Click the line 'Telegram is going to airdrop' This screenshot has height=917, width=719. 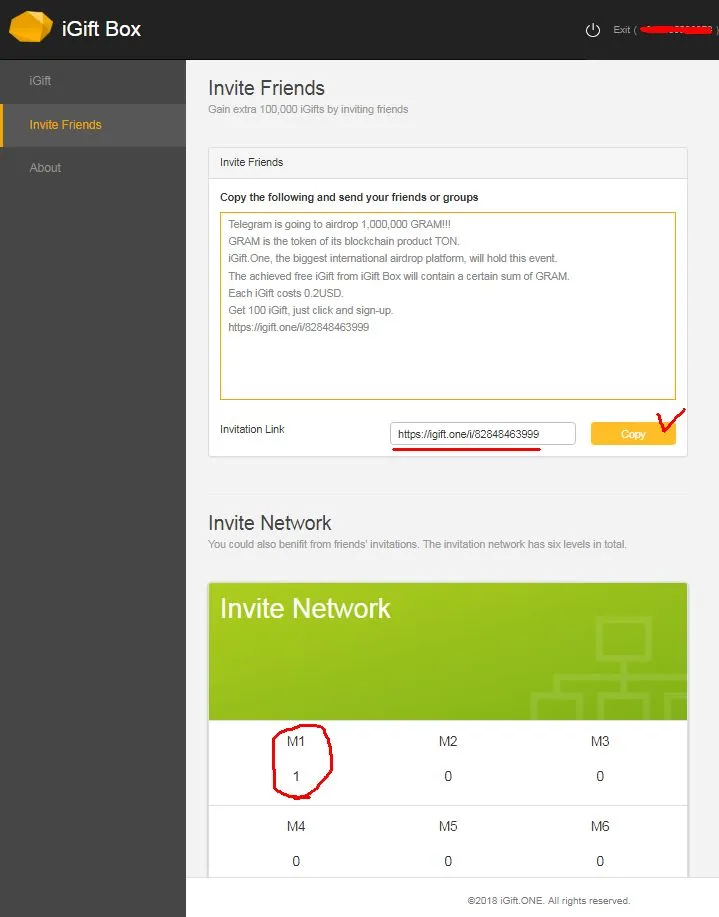(339, 224)
